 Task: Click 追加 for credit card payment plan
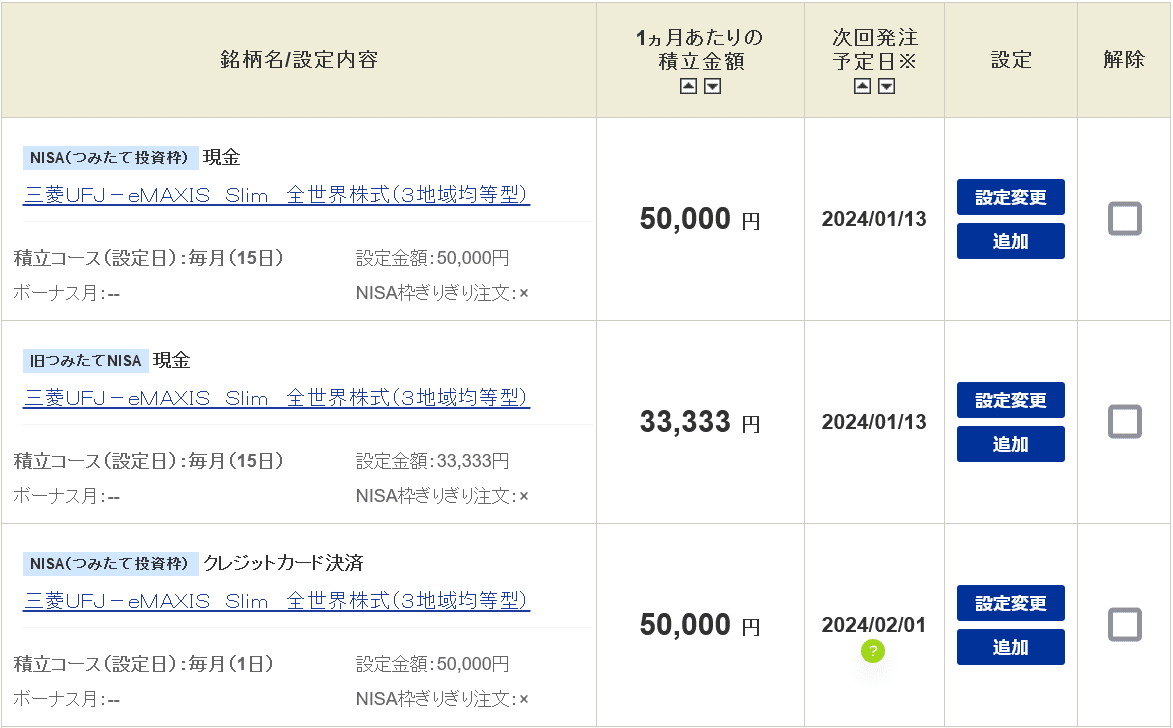coord(1011,646)
